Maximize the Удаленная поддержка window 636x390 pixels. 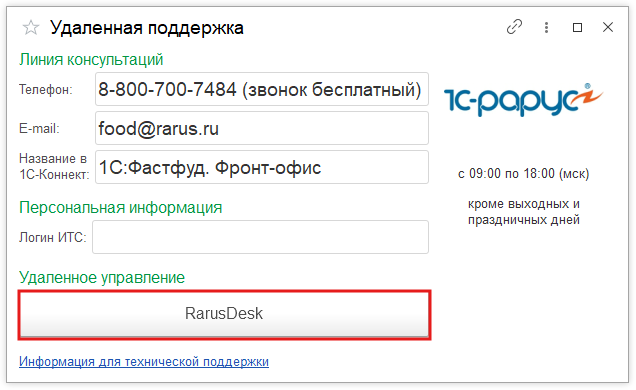(577, 27)
